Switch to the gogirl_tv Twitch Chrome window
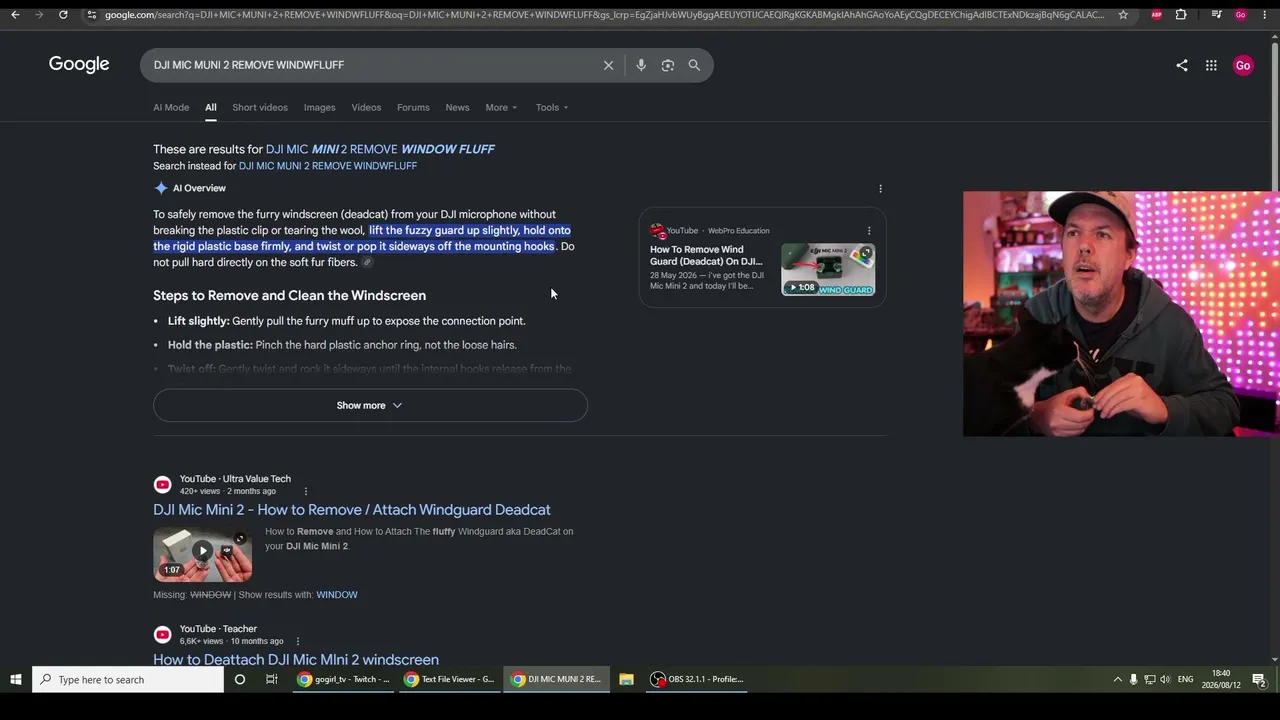 coord(343,680)
